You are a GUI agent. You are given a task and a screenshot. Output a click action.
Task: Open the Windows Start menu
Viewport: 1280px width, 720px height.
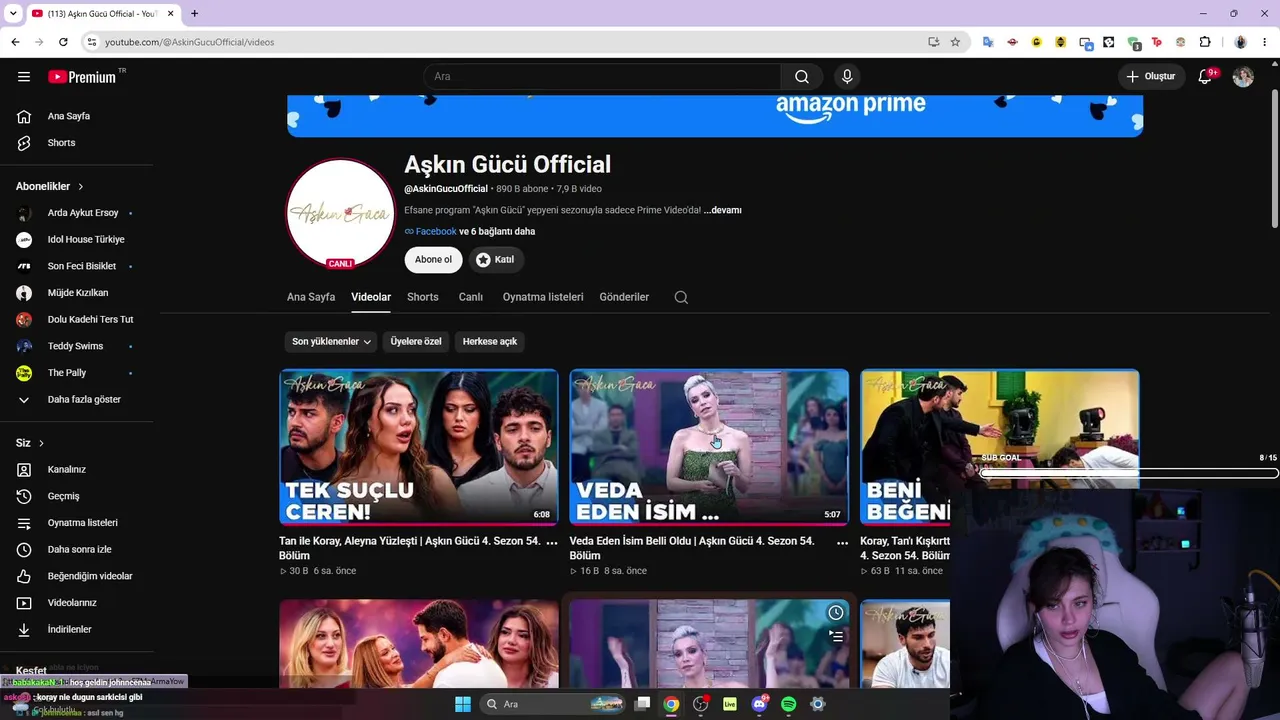click(x=463, y=704)
